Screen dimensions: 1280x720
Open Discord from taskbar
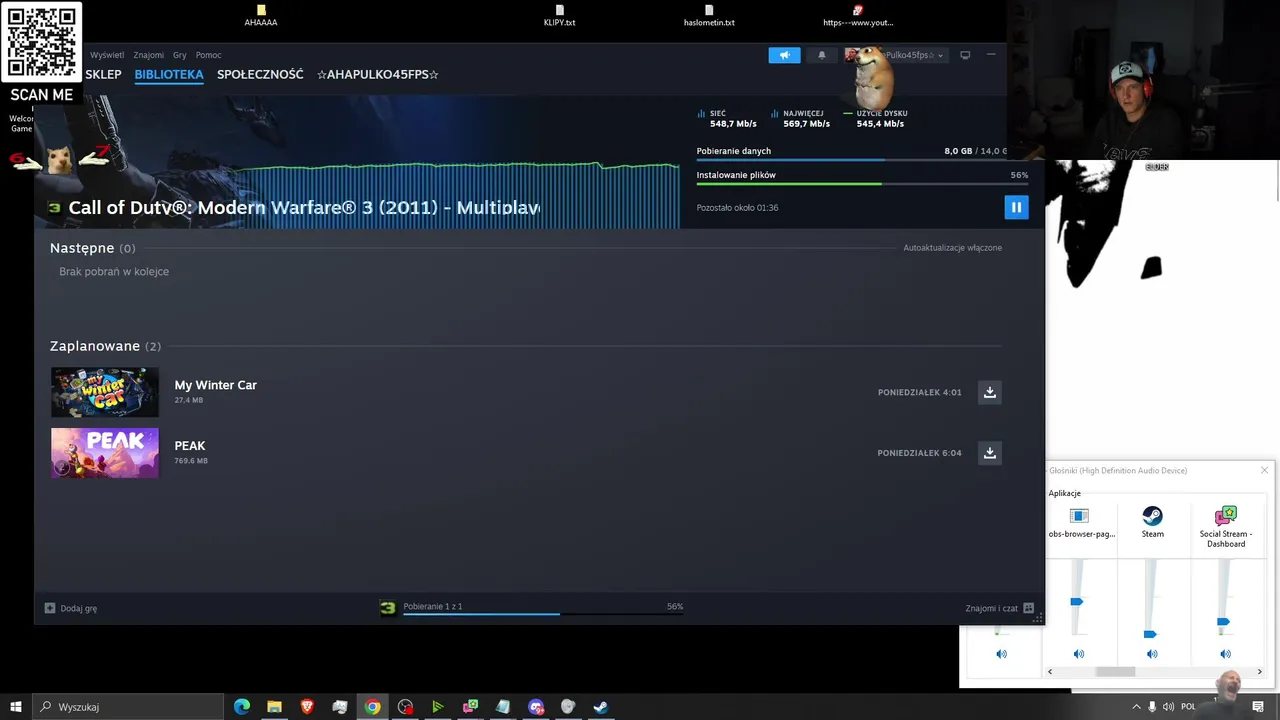point(535,707)
